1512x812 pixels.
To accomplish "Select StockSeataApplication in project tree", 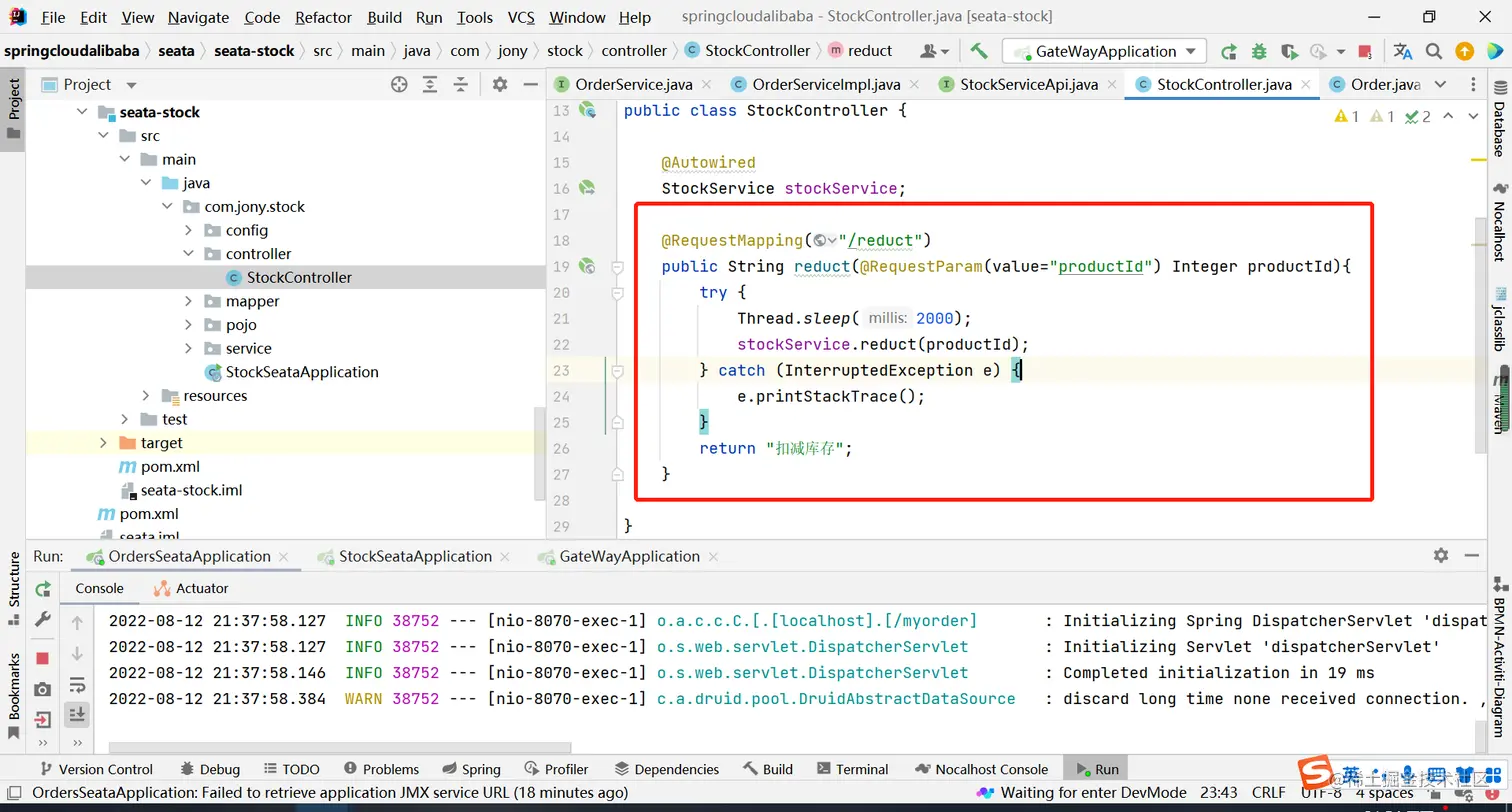I will pos(301,372).
